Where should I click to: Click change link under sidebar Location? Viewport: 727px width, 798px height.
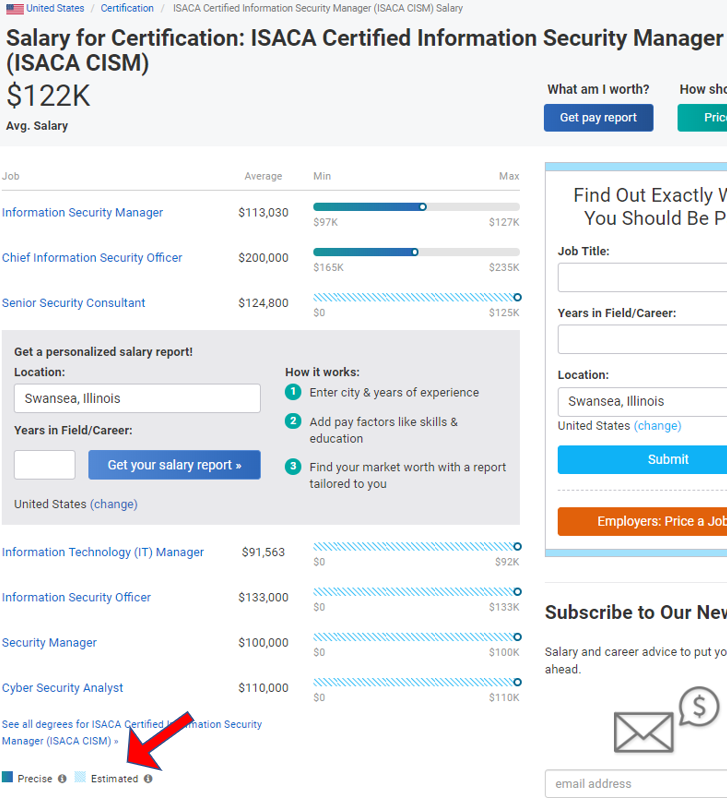[x=658, y=425]
